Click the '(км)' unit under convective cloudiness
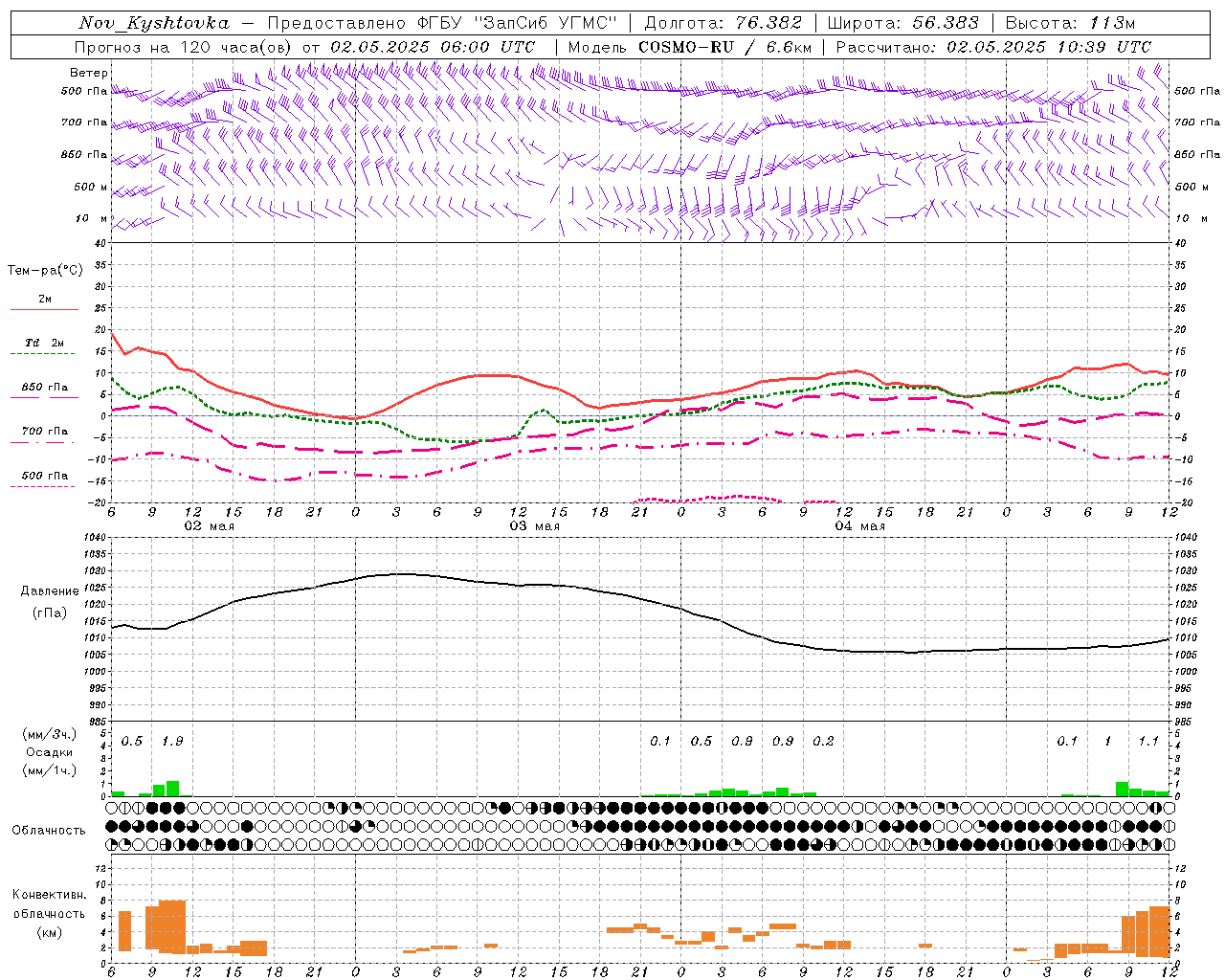1225x980 pixels. [x=49, y=932]
